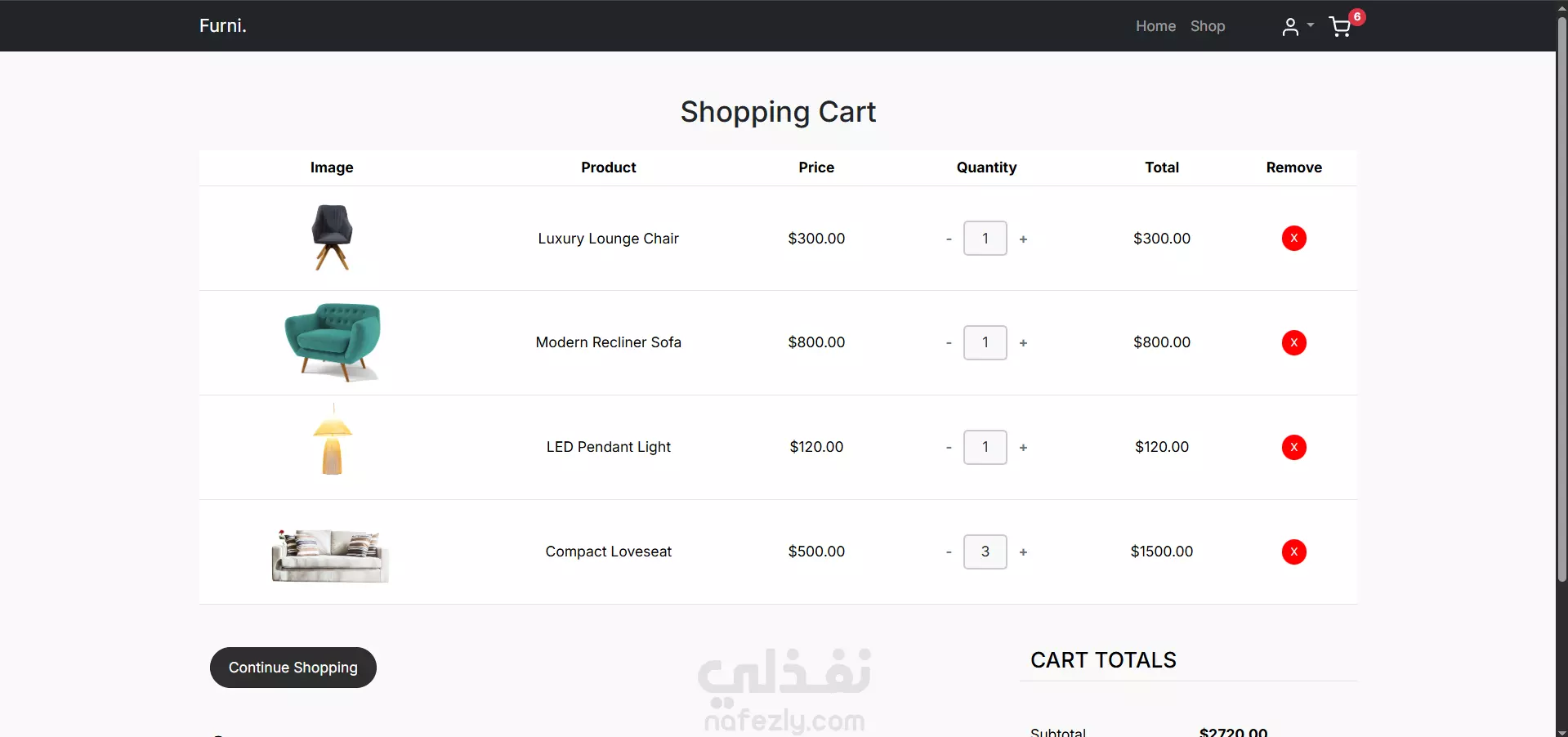Click the Modern Recliner Sofa image
Screen dimensions: 1568x737
coord(333,342)
